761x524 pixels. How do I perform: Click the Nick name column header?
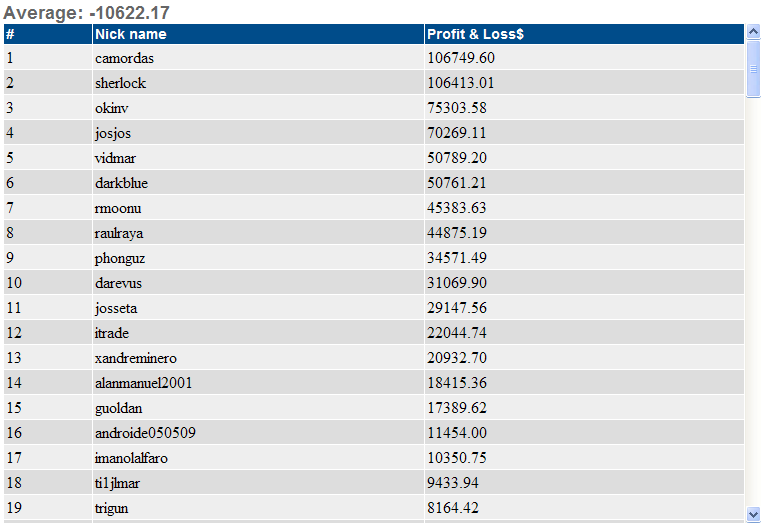point(130,34)
